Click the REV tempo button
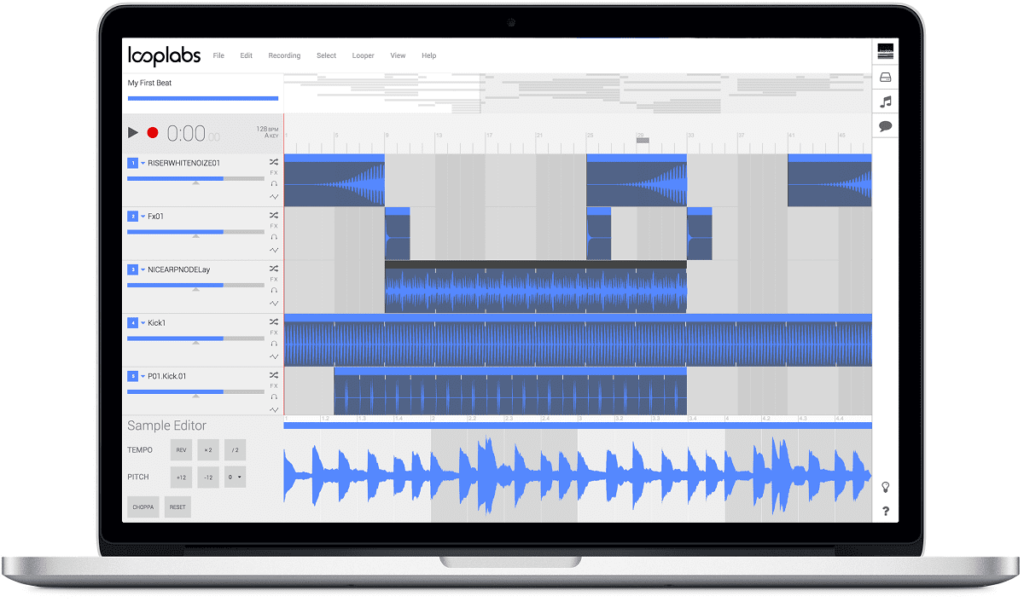Screen dimensions: 1024x602 pyautogui.click(x=181, y=450)
